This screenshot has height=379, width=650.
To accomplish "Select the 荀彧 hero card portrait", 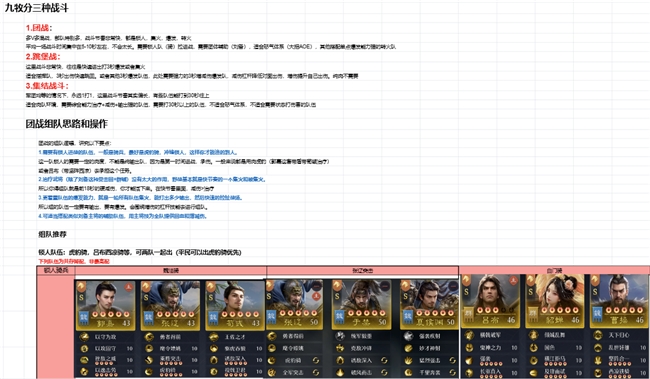I will tap(235, 305).
